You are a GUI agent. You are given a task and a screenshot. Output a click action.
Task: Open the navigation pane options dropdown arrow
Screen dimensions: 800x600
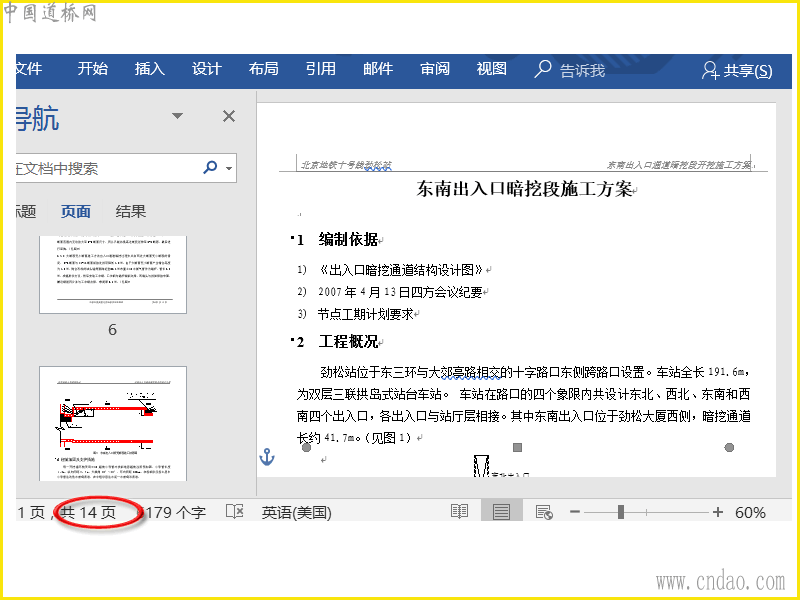coord(177,116)
